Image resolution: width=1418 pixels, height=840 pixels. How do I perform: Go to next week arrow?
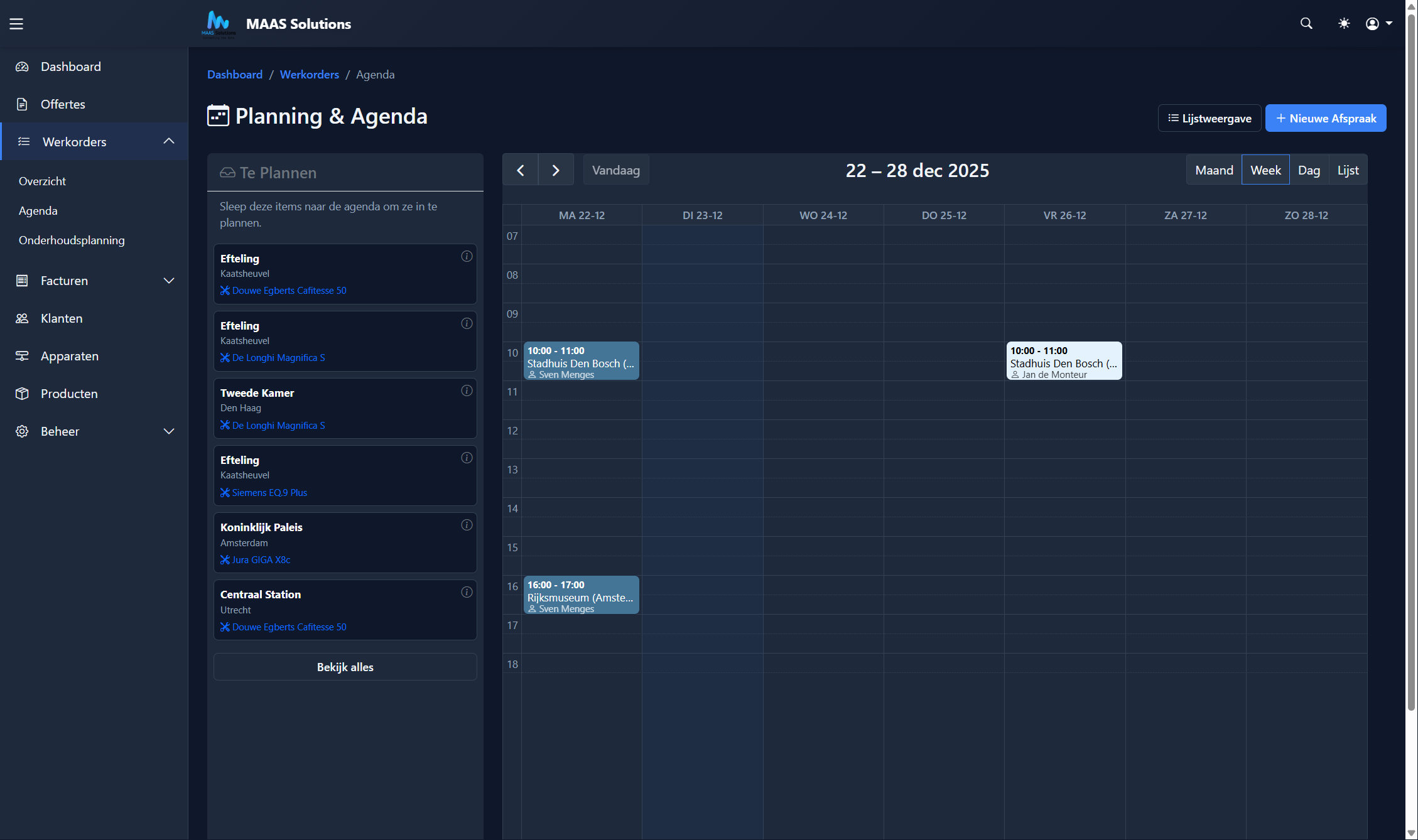point(556,170)
